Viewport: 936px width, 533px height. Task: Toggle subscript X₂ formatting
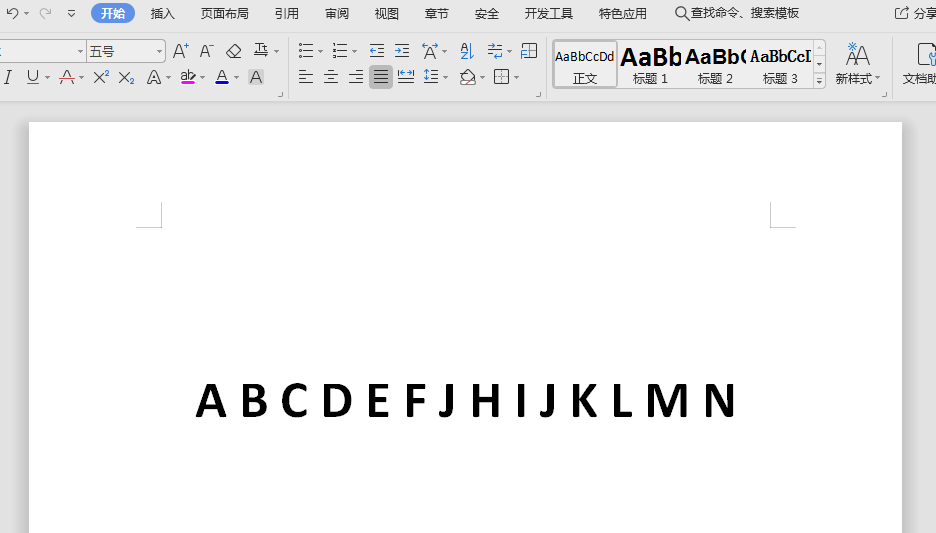[x=126, y=78]
